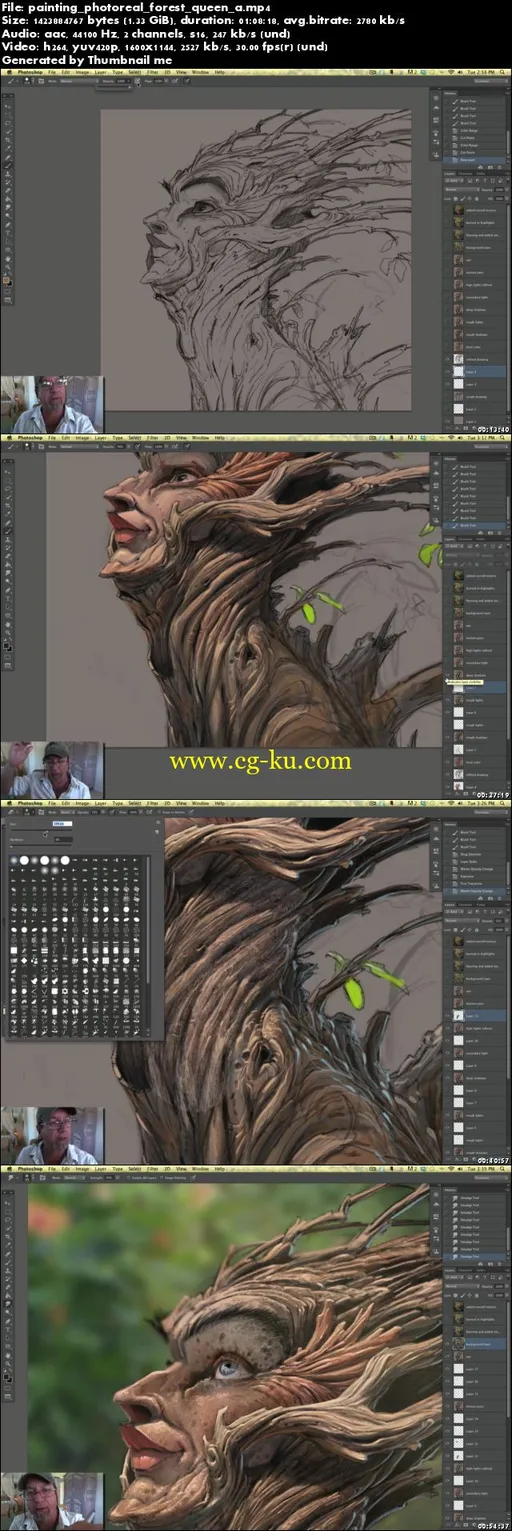The width and height of the screenshot is (512, 1531).
Task: Toggle visibility of Layer 17 in 00:54:37 frame
Action: point(448,1371)
